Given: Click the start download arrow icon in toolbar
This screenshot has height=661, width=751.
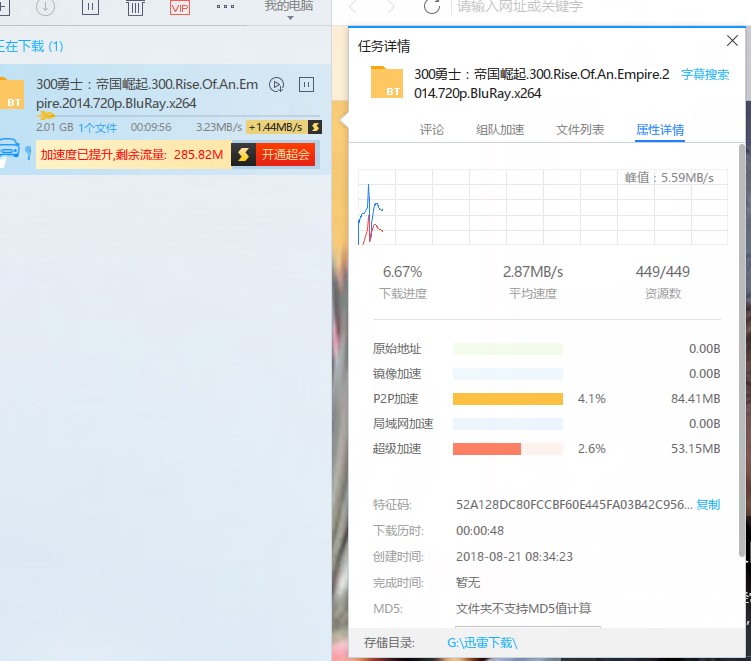Looking at the screenshot, I should (46, 7).
